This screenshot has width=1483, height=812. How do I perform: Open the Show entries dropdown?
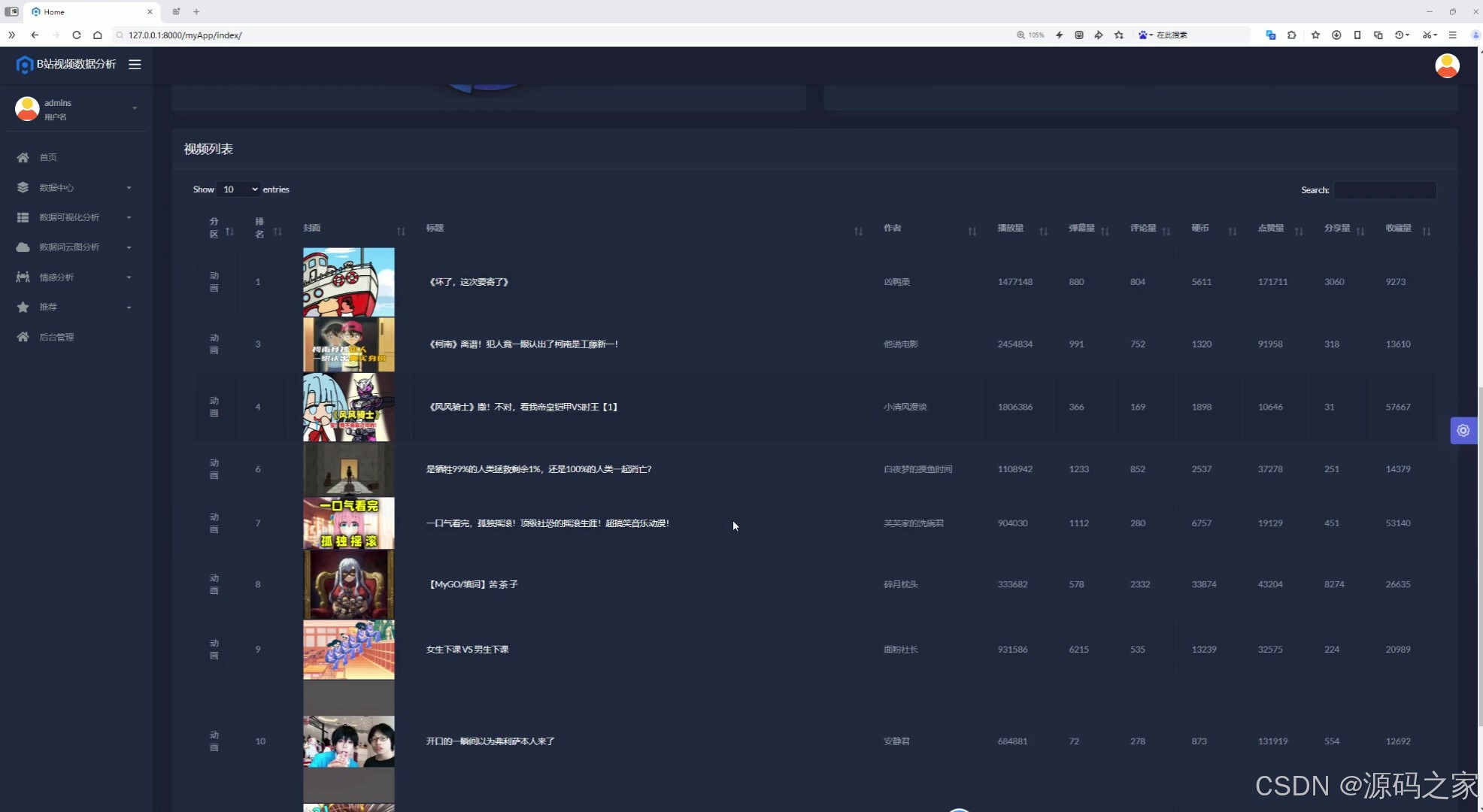(x=239, y=189)
